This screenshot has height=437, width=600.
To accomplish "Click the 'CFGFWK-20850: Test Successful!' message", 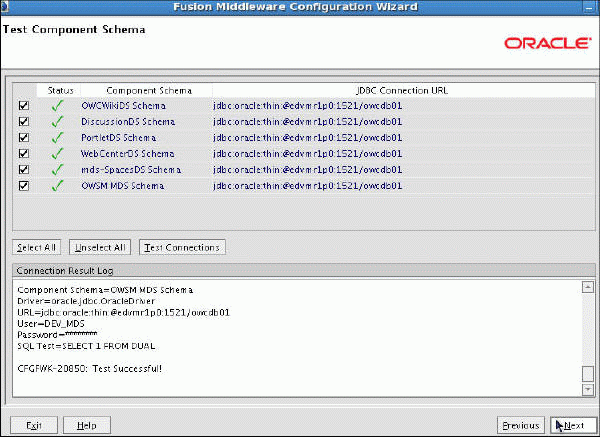I will pos(90,369).
